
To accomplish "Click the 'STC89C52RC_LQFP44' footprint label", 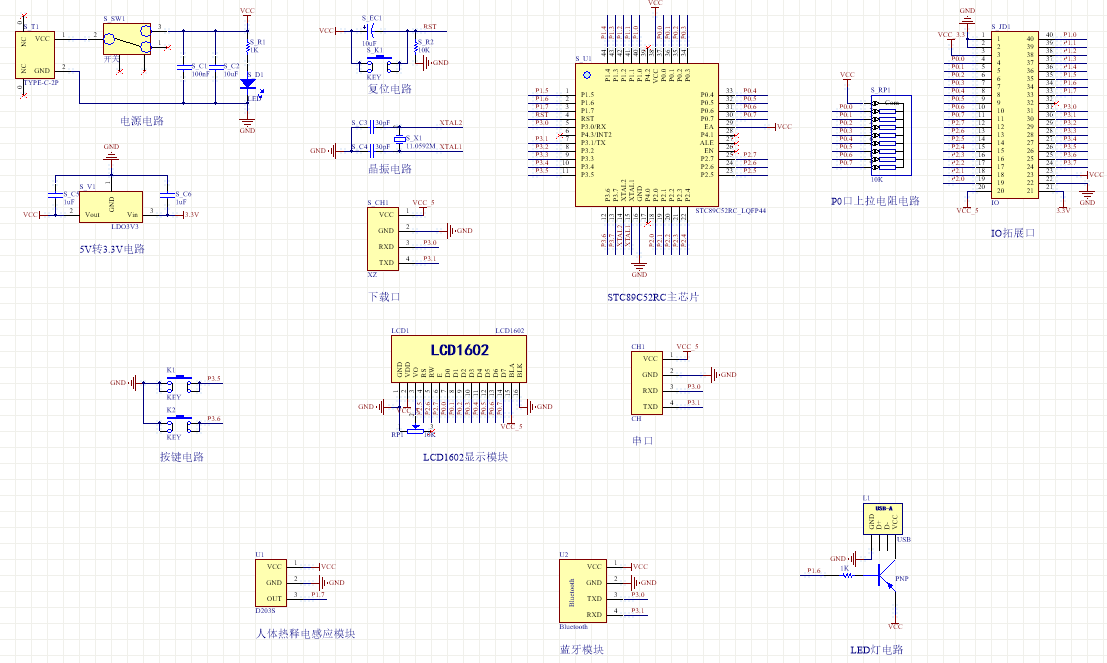I will coord(730,210).
